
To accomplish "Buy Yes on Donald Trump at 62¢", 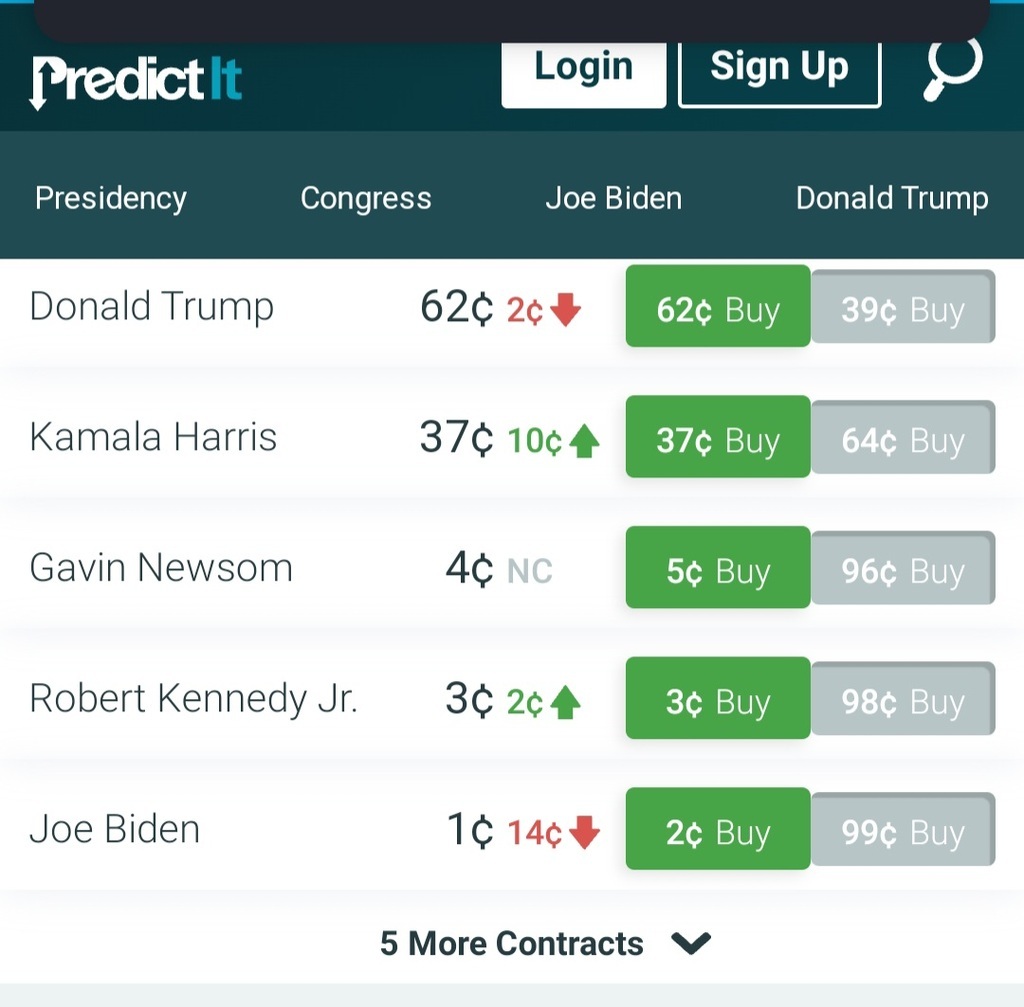I will click(x=718, y=306).
